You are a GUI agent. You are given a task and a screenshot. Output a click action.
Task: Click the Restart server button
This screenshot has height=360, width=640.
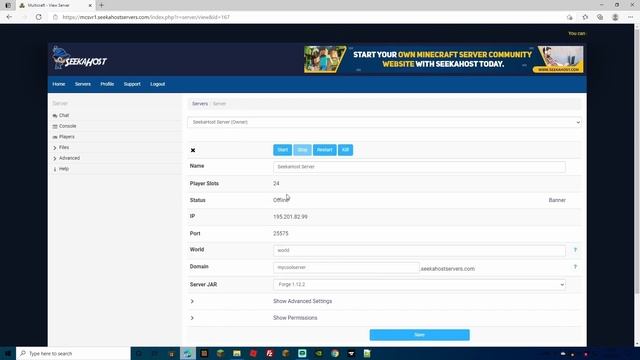(x=324, y=150)
